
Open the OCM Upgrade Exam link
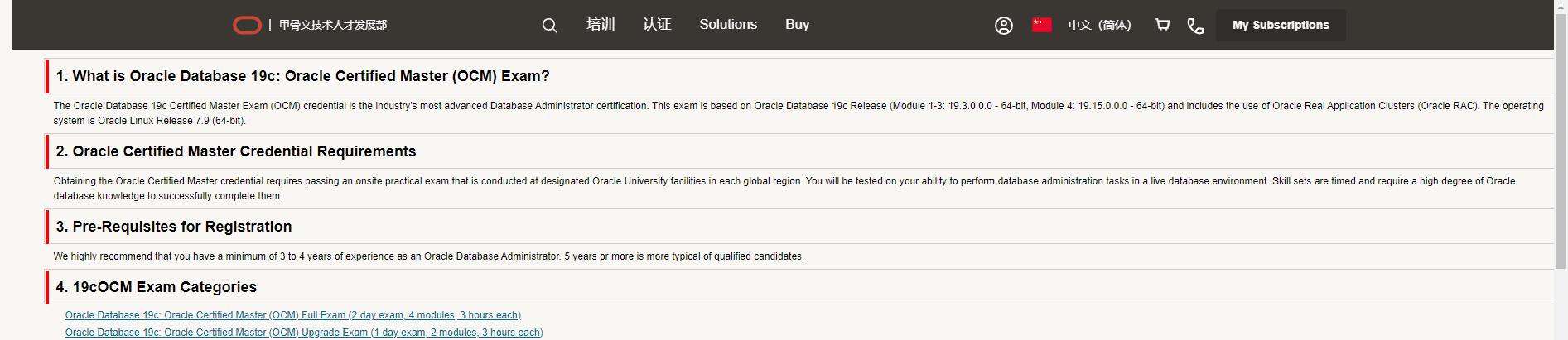(304, 333)
